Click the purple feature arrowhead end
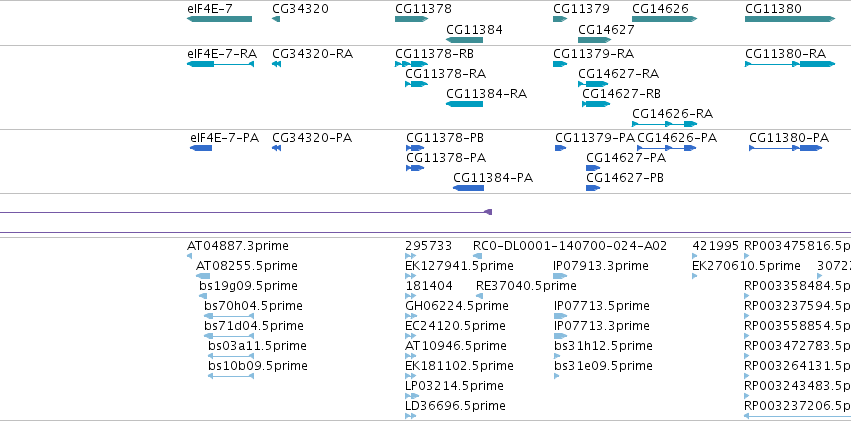 pos(488,212)
